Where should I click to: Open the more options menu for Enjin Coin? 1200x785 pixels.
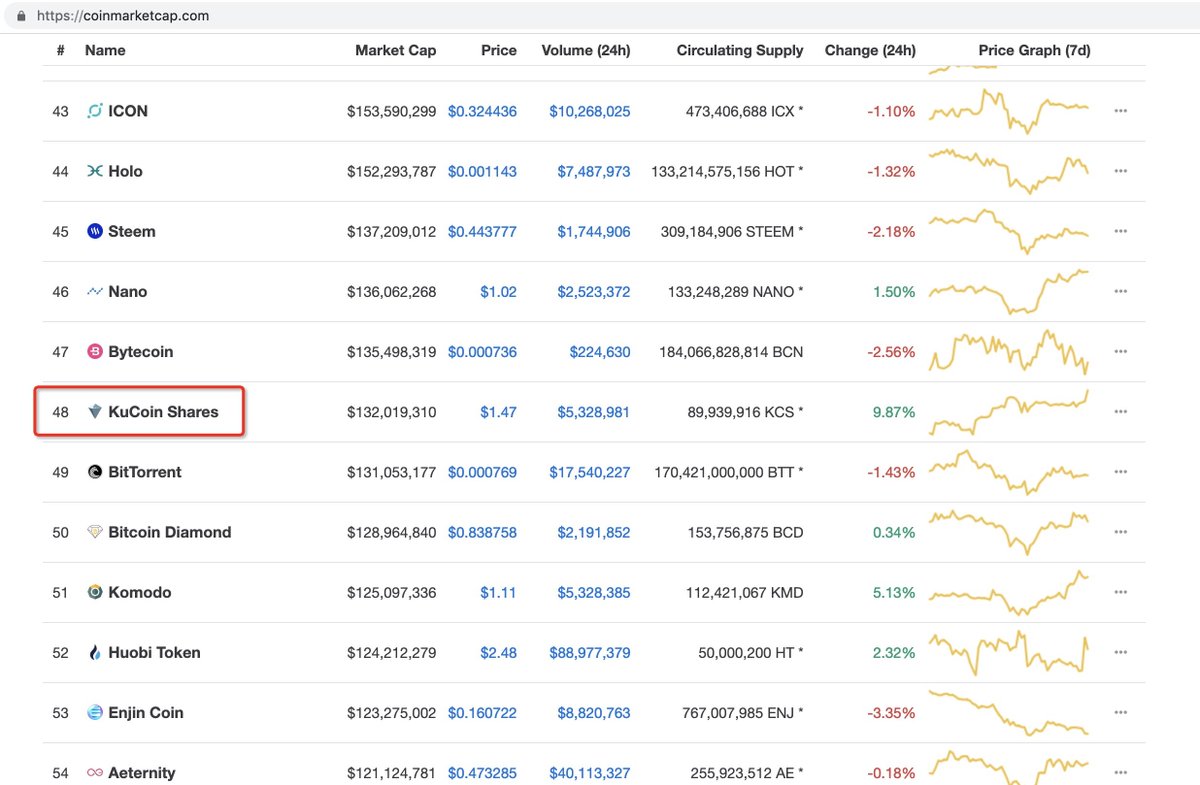click(x=1120, y=712)
